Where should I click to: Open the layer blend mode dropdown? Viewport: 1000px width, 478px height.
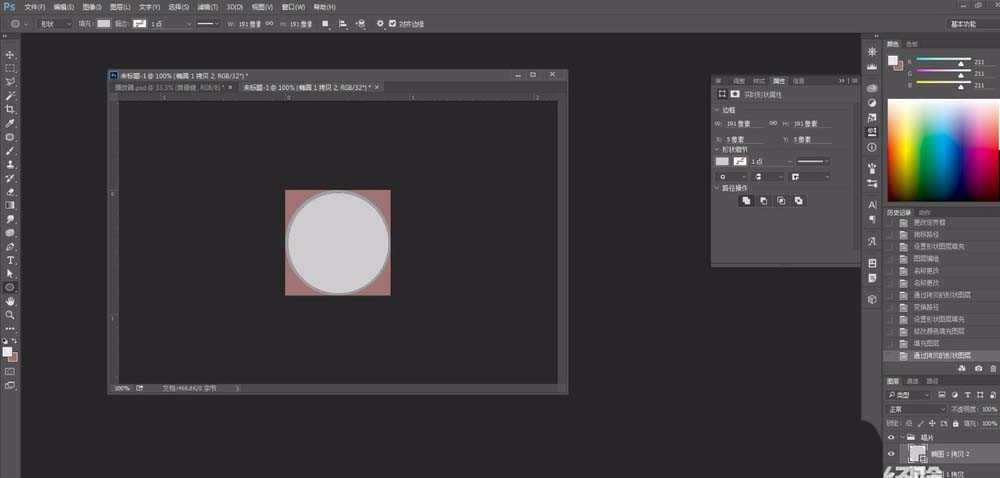tap(916, 409)
